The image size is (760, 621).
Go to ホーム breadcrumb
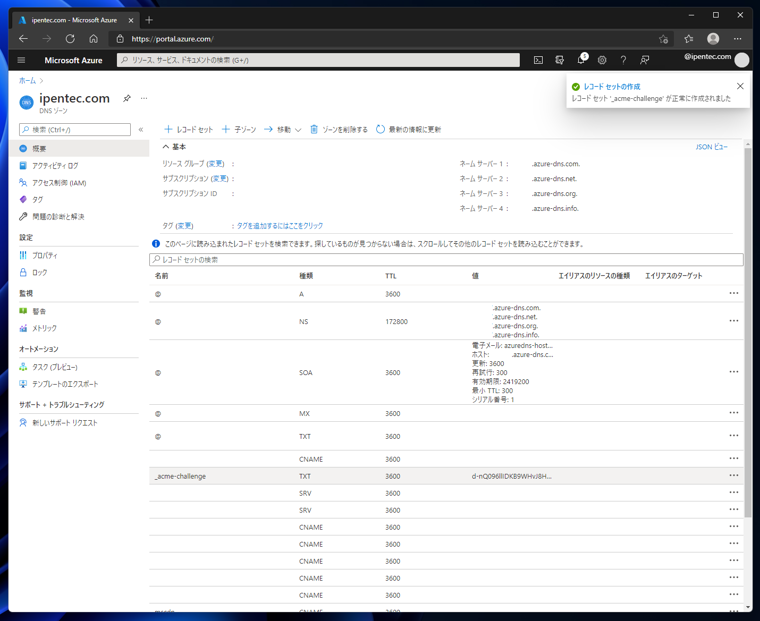[x=28, y=80]
